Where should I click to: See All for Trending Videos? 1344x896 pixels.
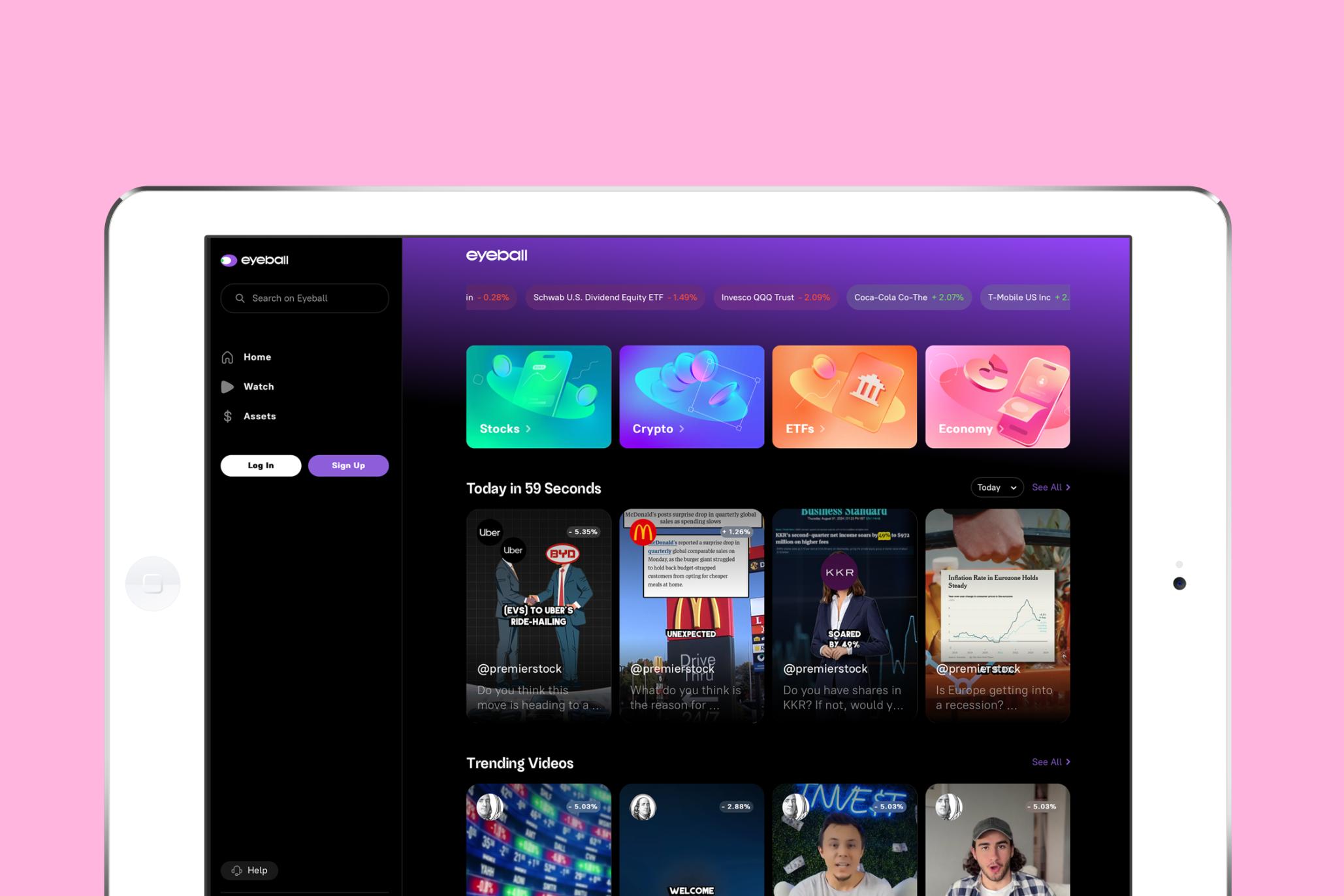(x=1051, y=762)
